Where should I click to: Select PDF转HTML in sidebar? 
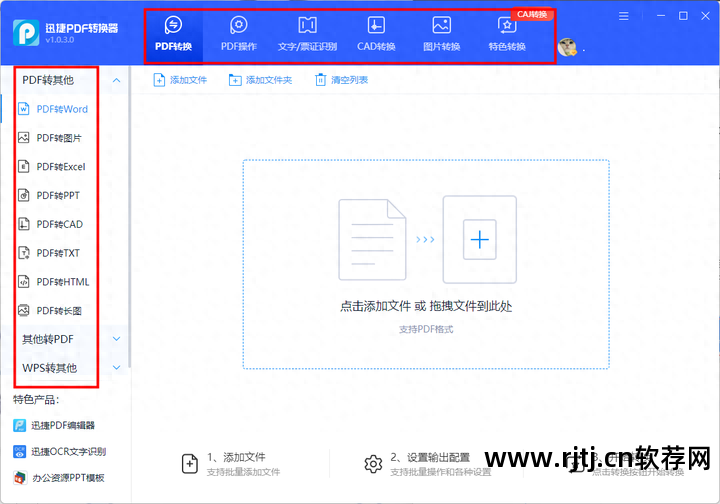pyautogui.click(x=53, y=282)
